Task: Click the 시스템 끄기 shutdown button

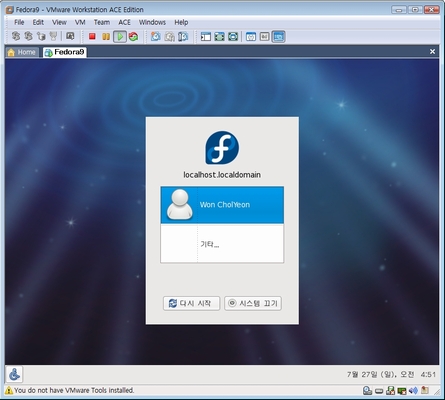Action: pyautogui.click(x=253, y=303)
